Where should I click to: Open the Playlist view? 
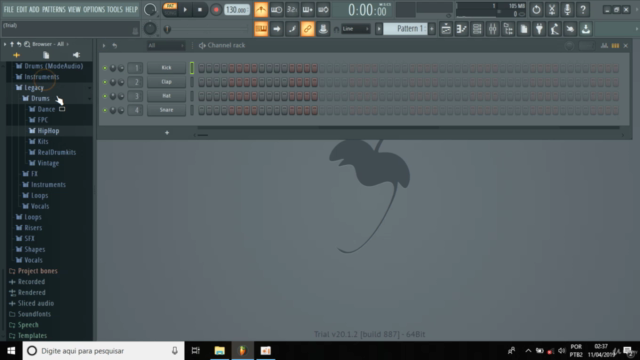446,29
